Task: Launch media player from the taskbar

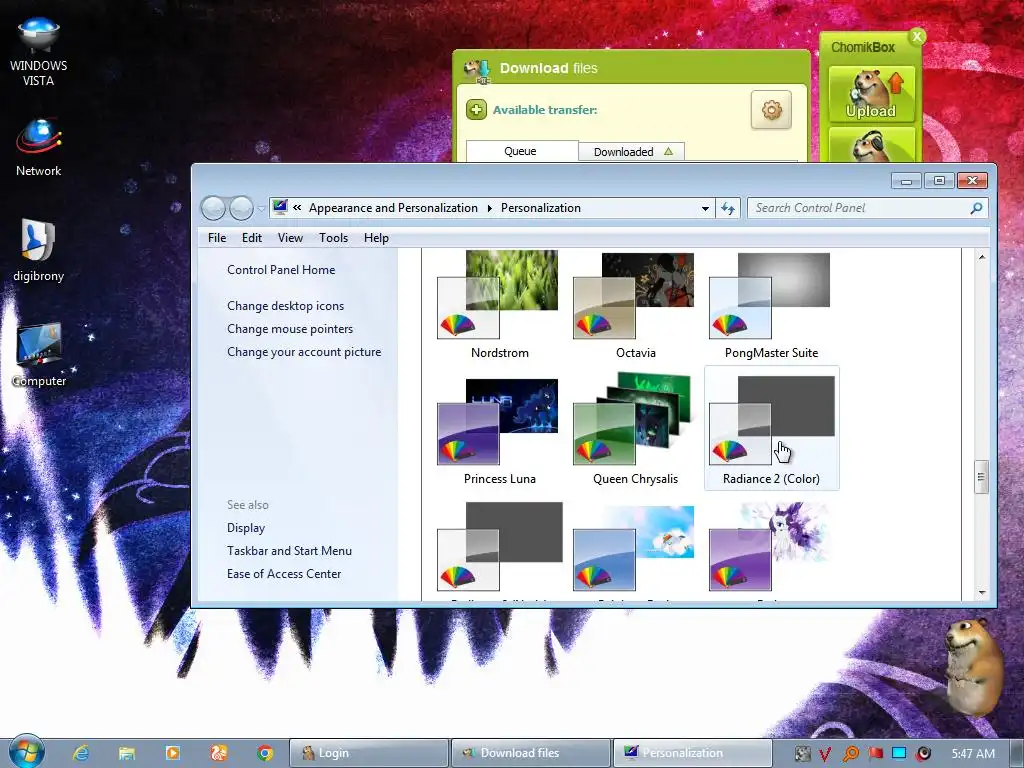Action: 172,753
